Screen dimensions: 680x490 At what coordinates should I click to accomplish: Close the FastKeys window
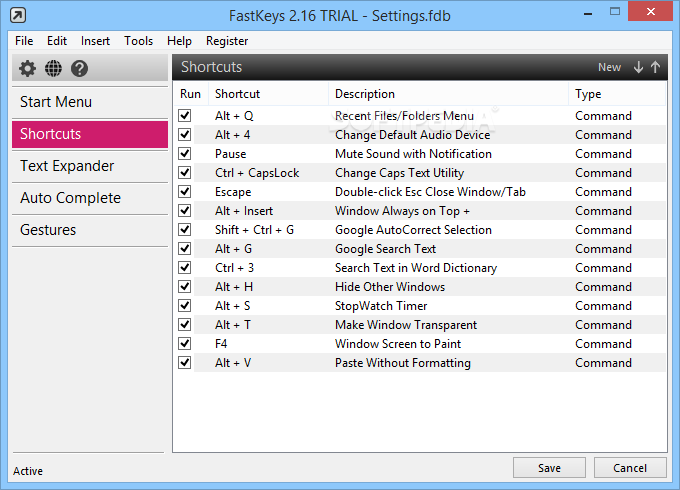point(651,12)
